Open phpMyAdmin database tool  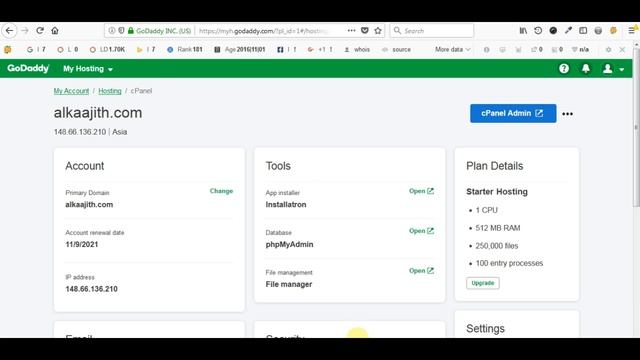pos(421,231)
